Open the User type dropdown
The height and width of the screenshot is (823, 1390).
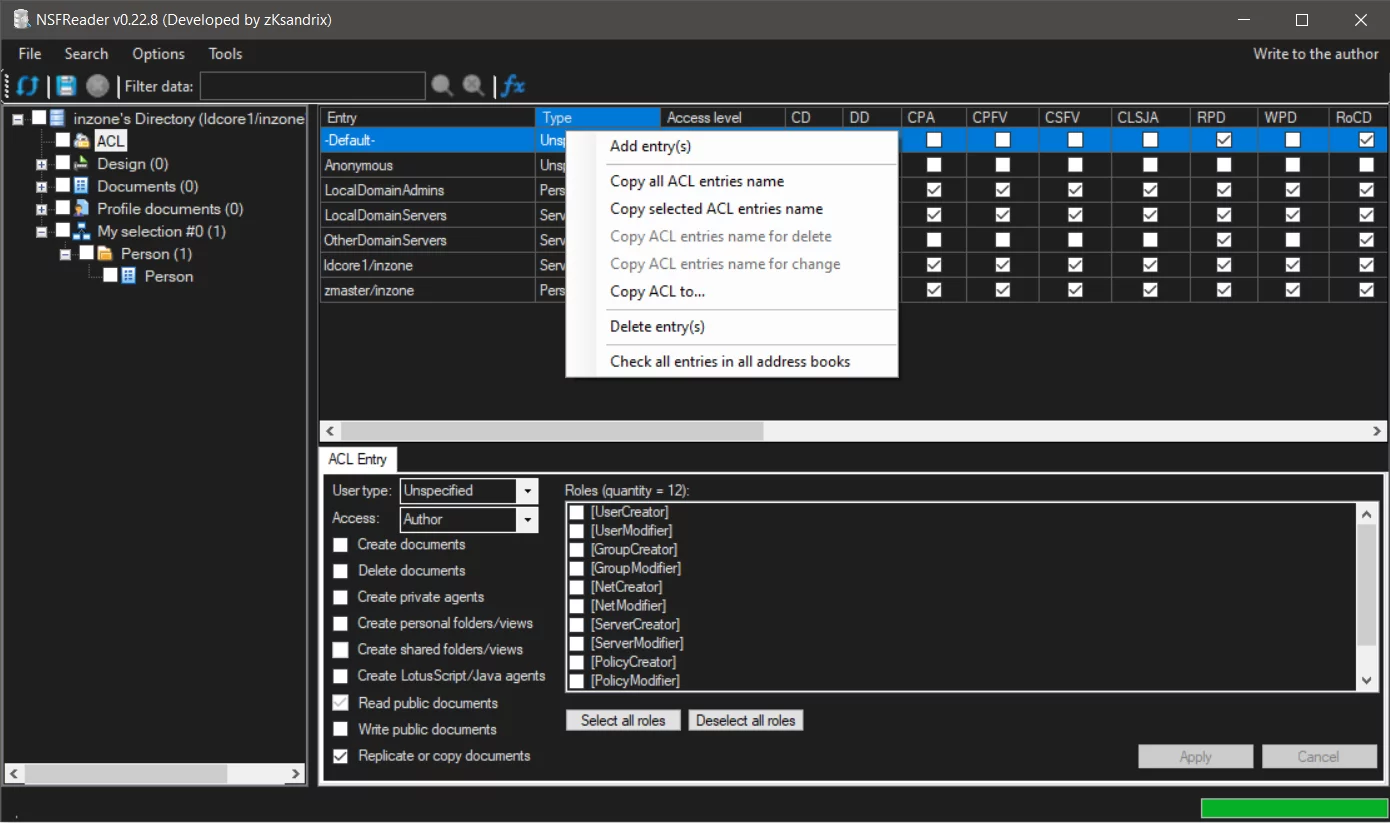[x=527, y=491]
